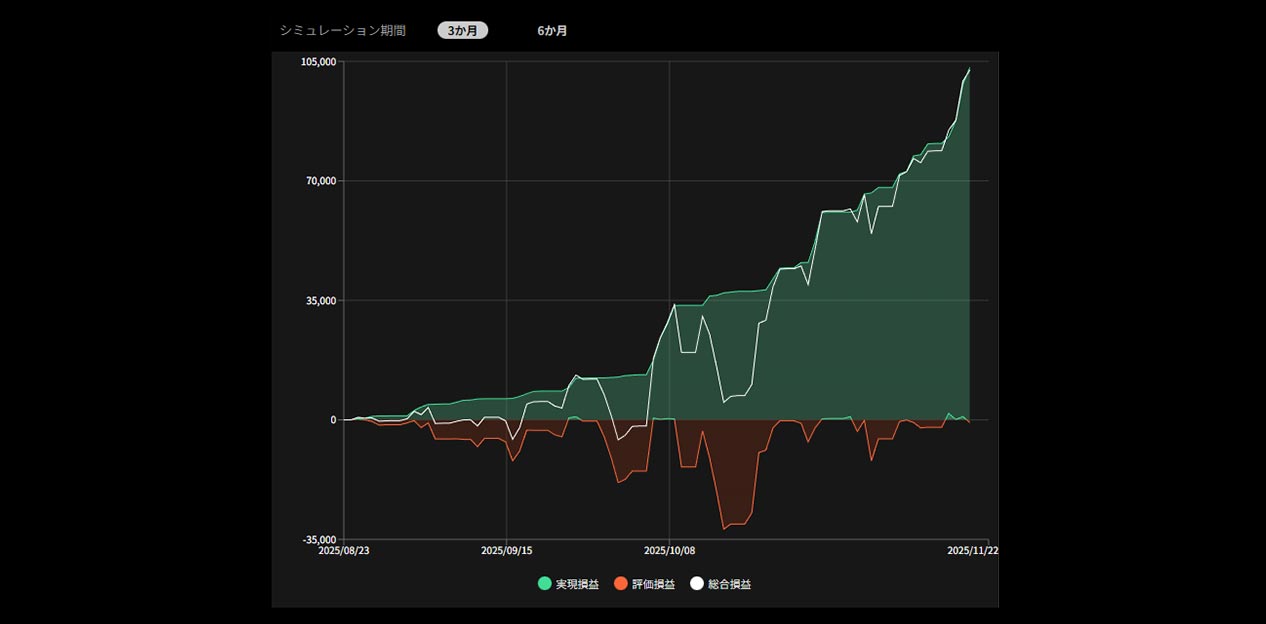Hide 評価損益 series via legend text
Screen dimensions: 1266x624
pyautogui.click(x=653, y=584)
